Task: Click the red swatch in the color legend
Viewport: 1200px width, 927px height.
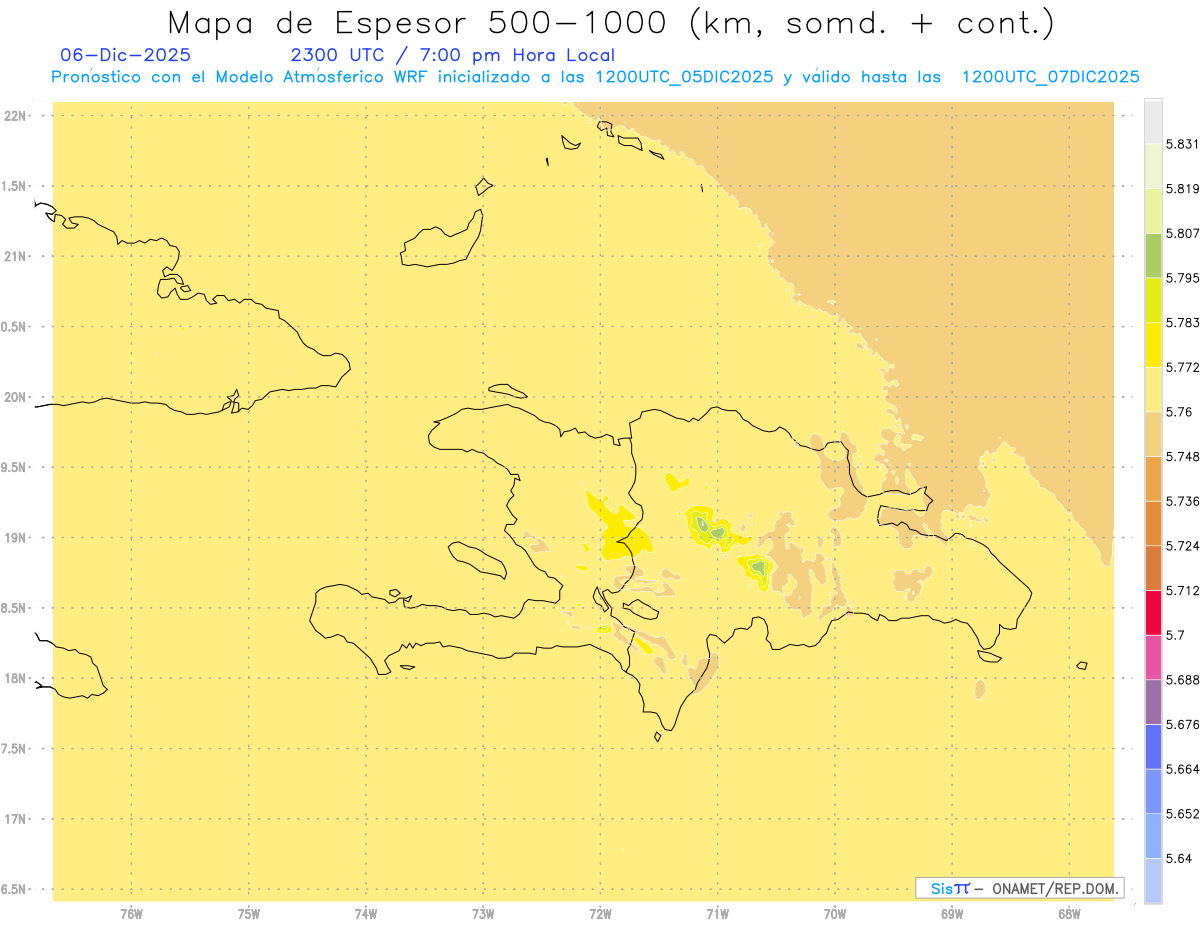Action: point(1153,612)
